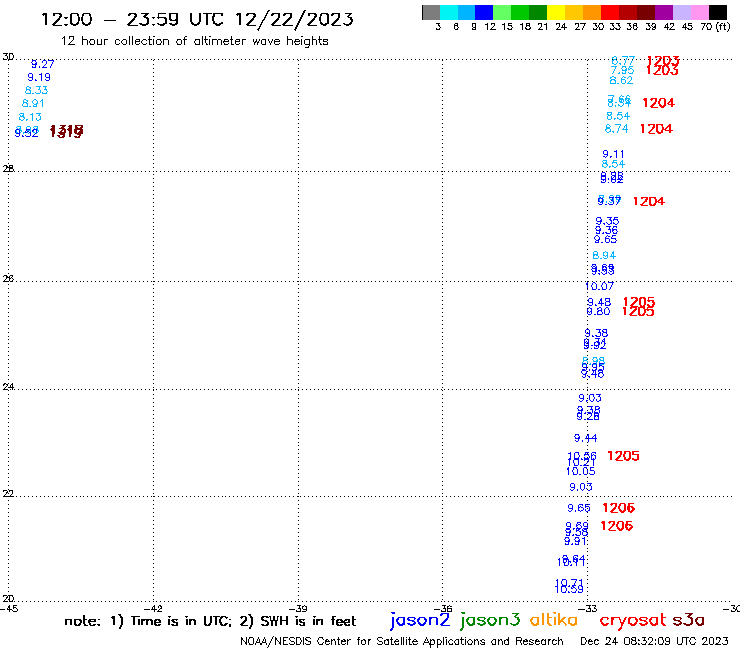Click the wave height value 8.13
Screen dimensions: 740x650
coord(30,117)
